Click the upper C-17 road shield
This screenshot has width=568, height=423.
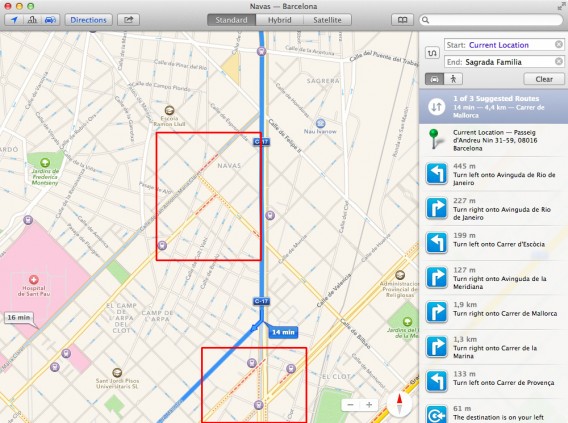pos(262,142)
